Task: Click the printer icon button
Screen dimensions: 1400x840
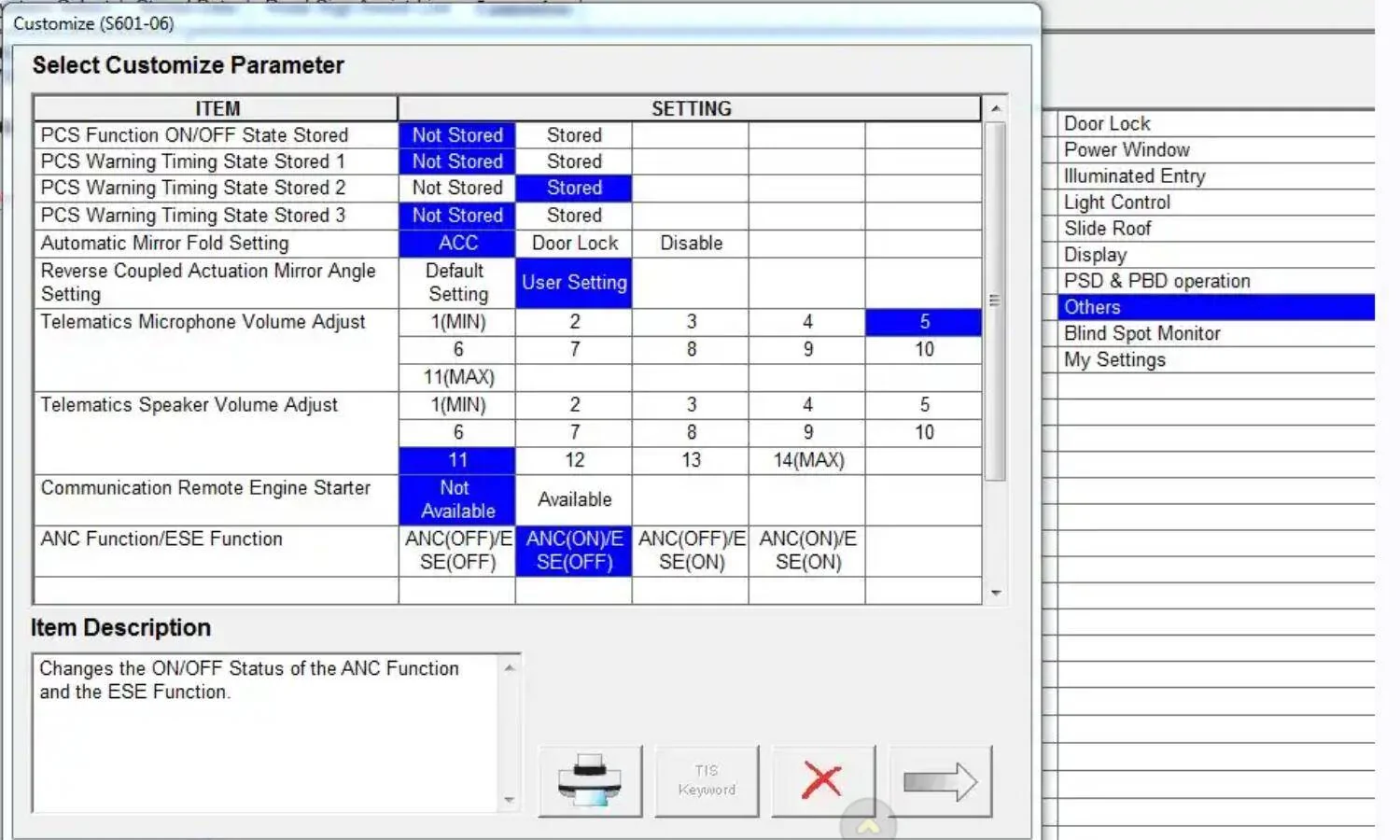Action: pyautogui.click(x=590, y=781)
